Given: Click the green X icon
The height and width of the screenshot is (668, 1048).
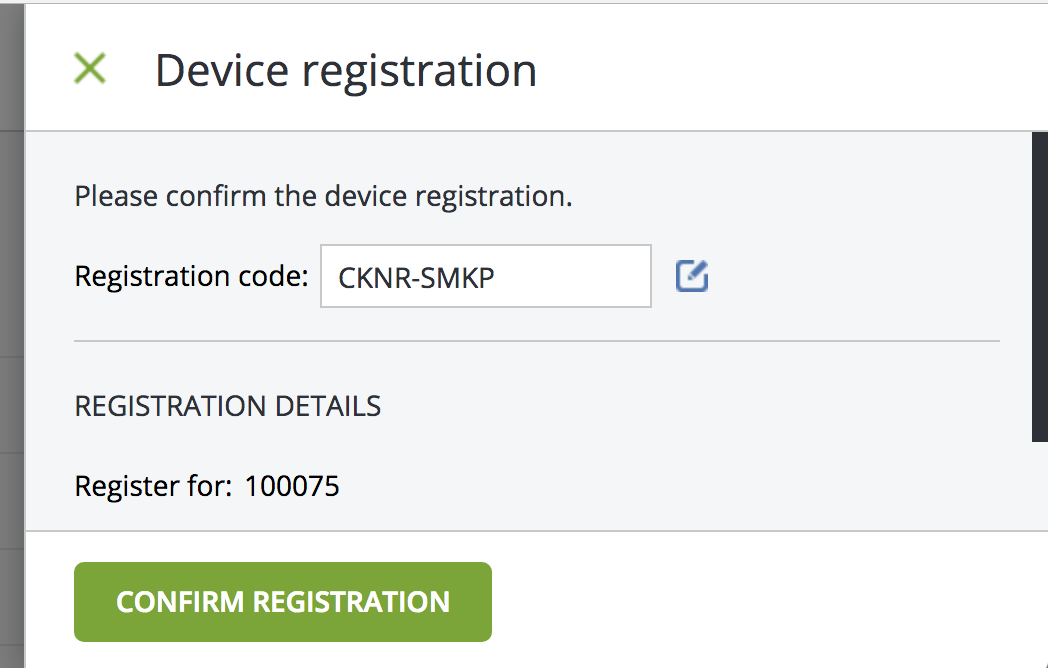Looking at the screenshot, I should click(x=90, y=69).
